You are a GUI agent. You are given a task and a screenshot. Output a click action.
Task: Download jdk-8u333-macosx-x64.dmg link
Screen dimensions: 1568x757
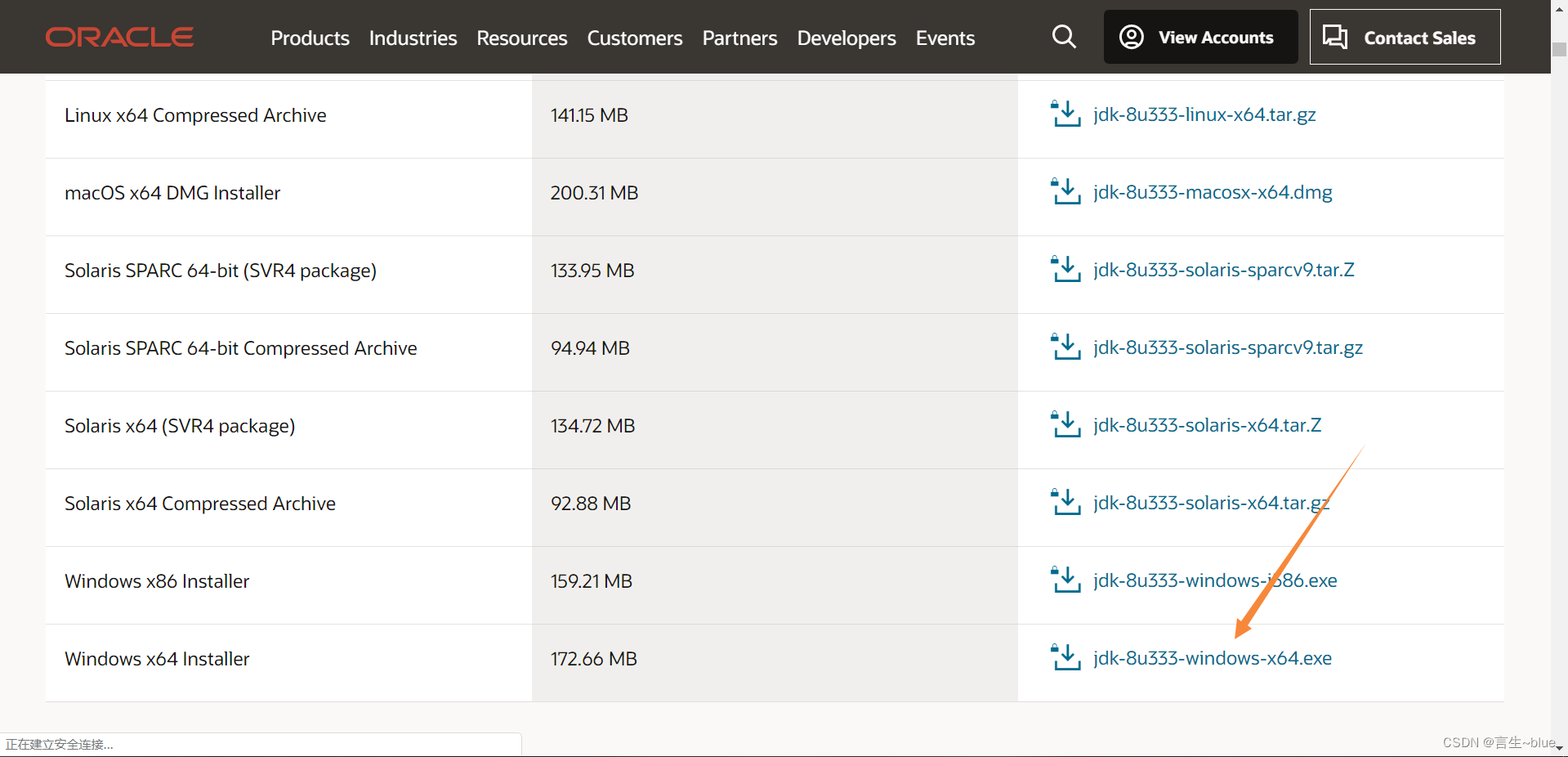coord(1213,192)
